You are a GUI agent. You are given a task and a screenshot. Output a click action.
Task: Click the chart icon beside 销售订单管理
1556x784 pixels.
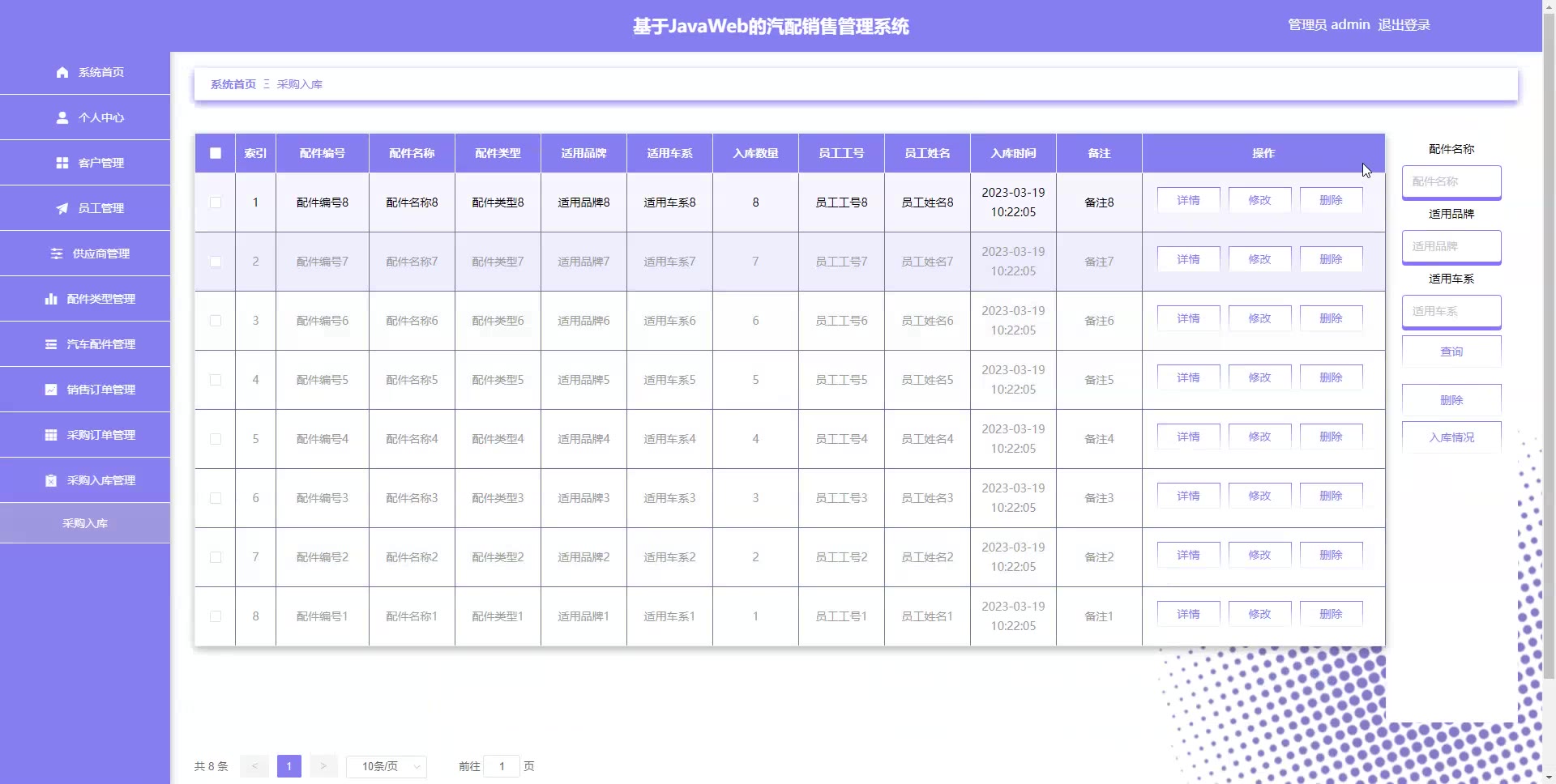(51, 390)
